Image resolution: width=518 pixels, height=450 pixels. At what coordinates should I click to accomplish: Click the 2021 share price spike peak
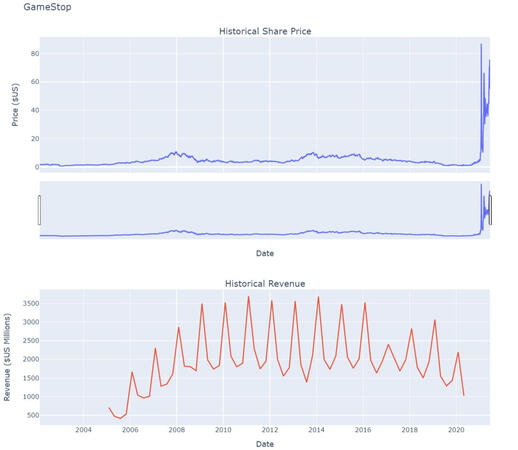[x=481, y=44]
